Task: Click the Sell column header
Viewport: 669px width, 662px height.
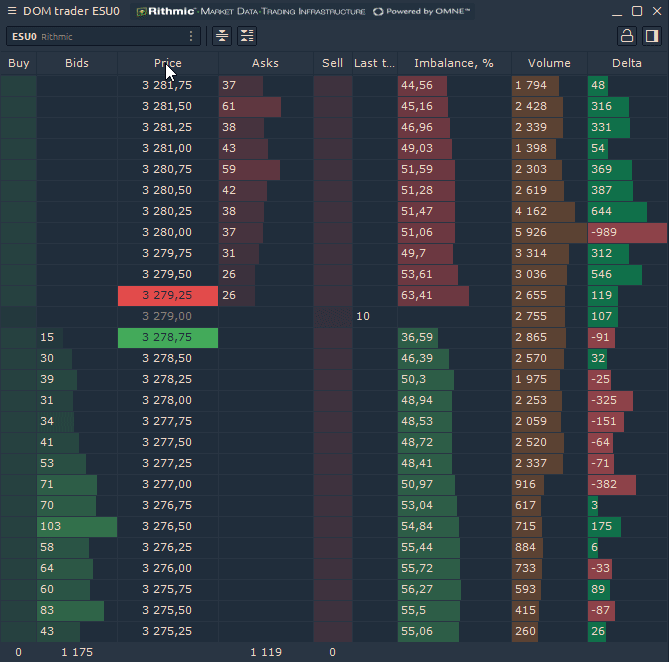Action: tap(333, 63)
